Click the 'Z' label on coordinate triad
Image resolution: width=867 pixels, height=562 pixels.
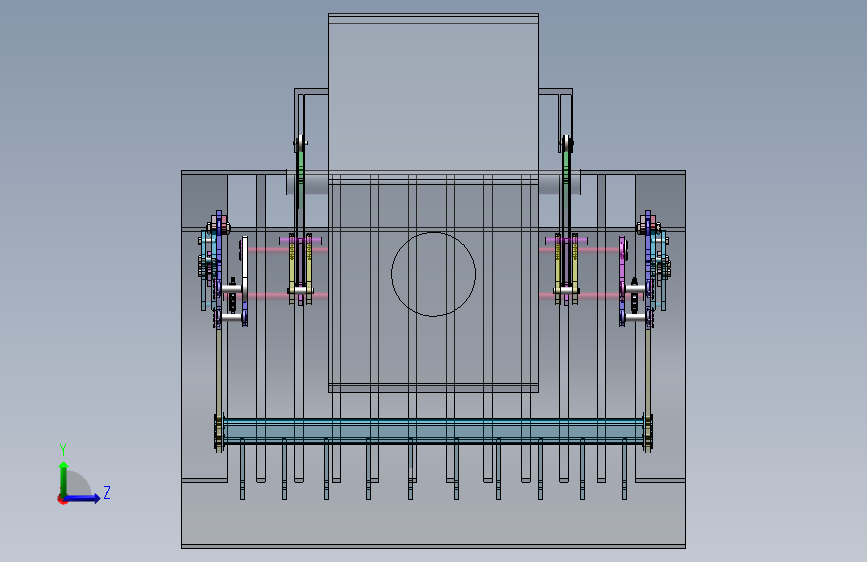pos(107,492)
